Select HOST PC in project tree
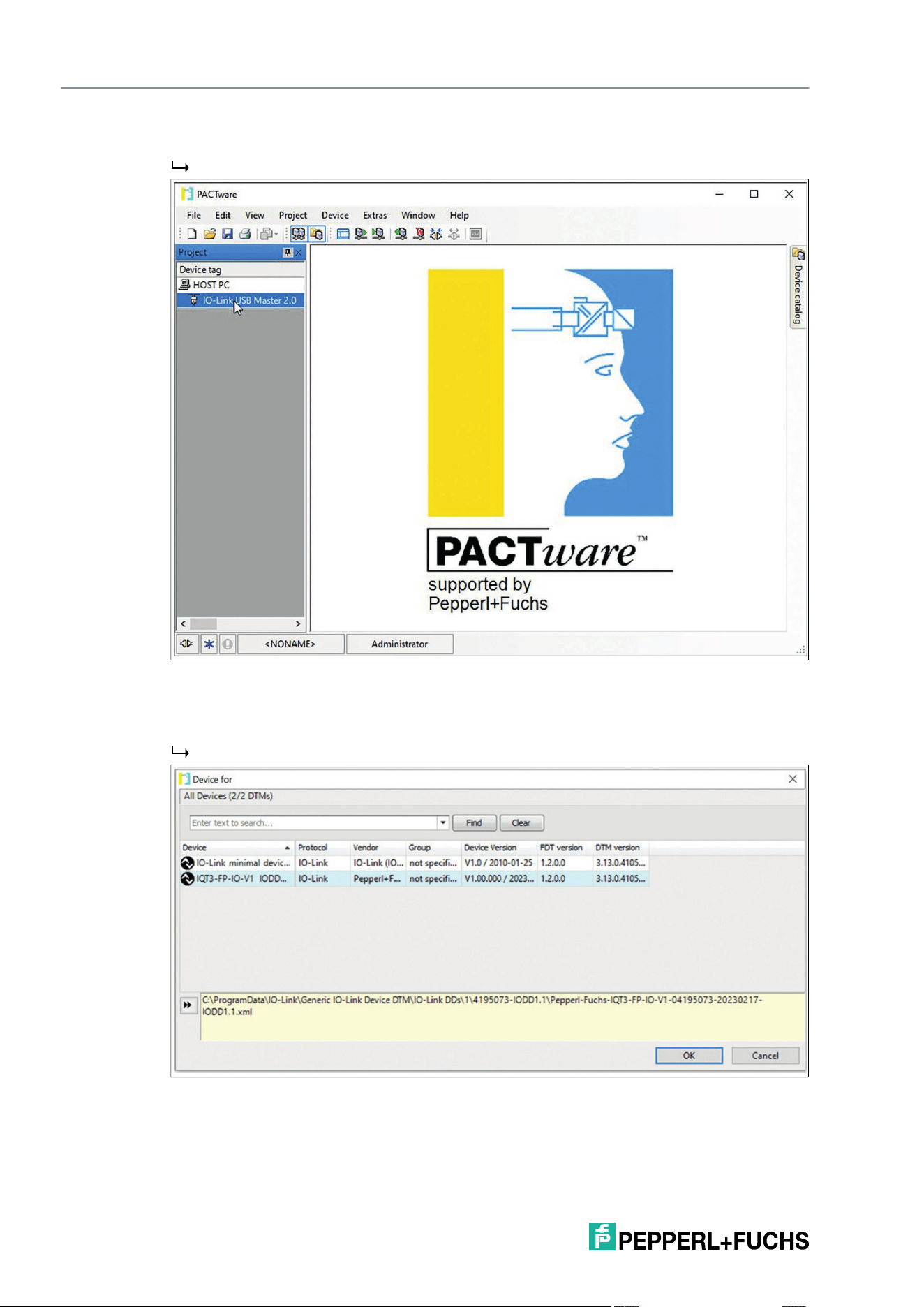Viewport: 924px width, 1307px height. point(241,285)
